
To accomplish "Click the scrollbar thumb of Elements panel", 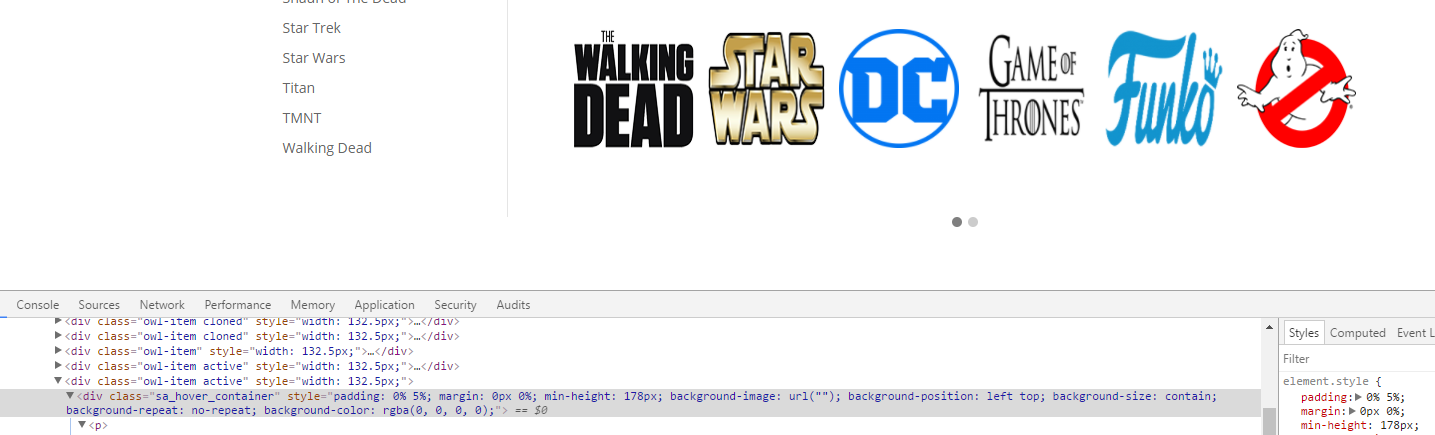I will coord(1268,421).
